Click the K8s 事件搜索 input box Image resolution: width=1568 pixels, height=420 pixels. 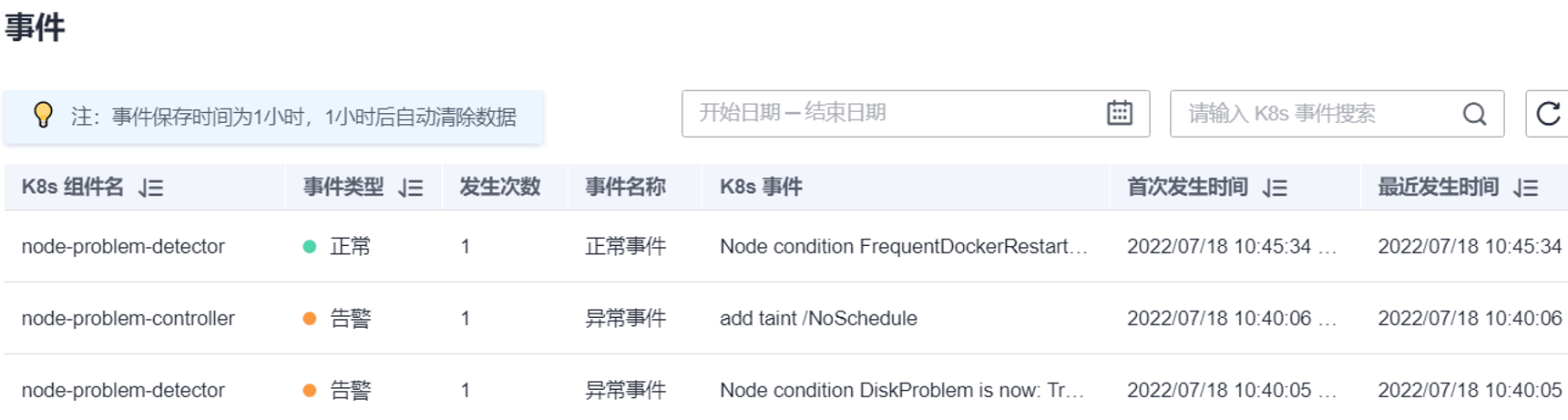1337,114
